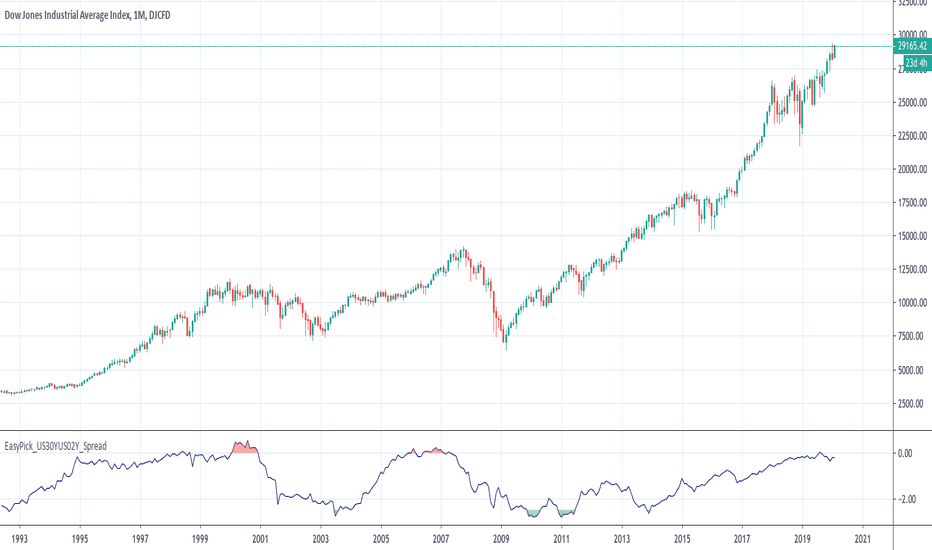
Task: Click the 22500.00 price axis label
Action: pyautogui.click(x=912, y=136)
